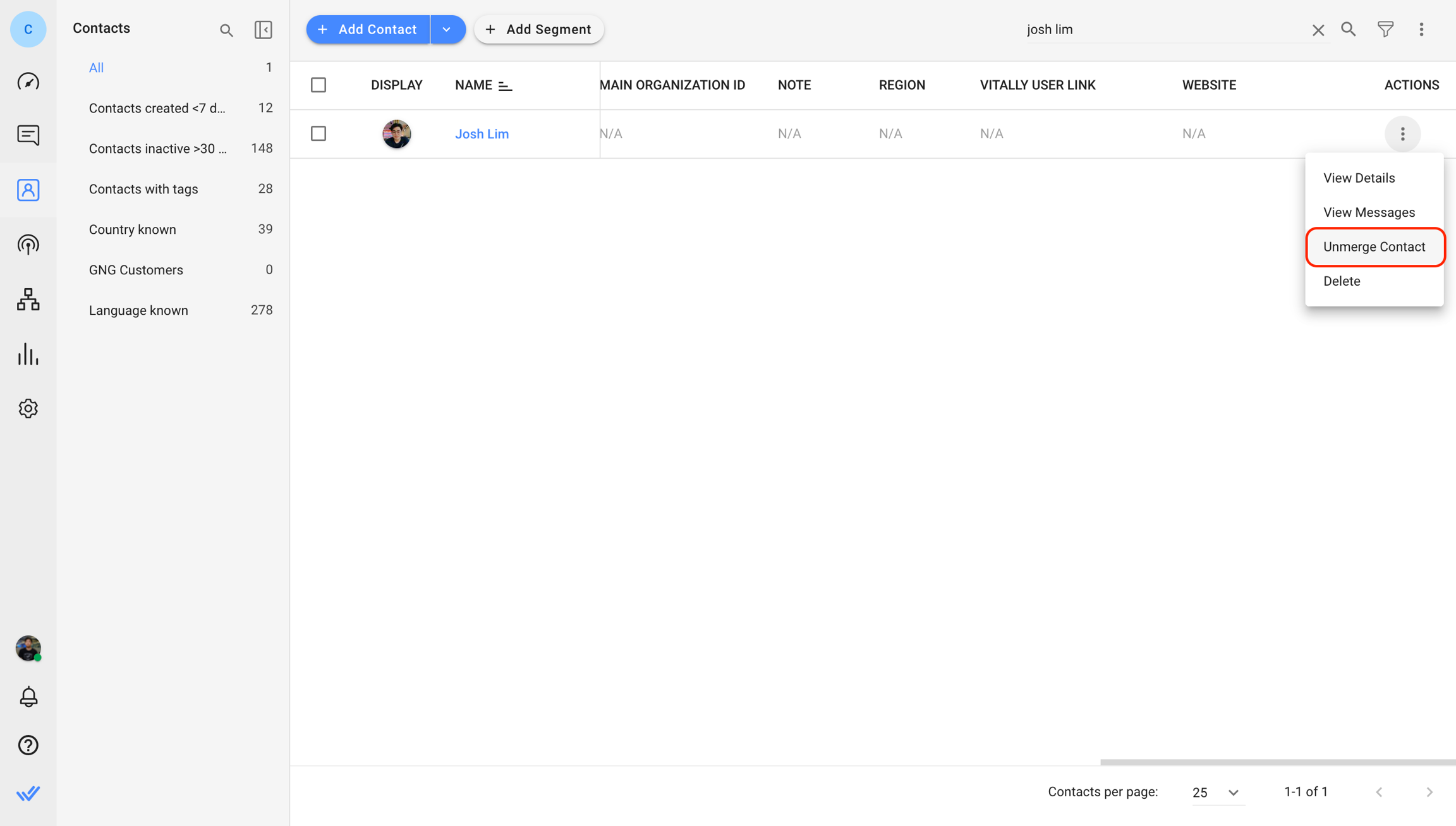
Task: Click the notifications bell icon
Action: 28,696
